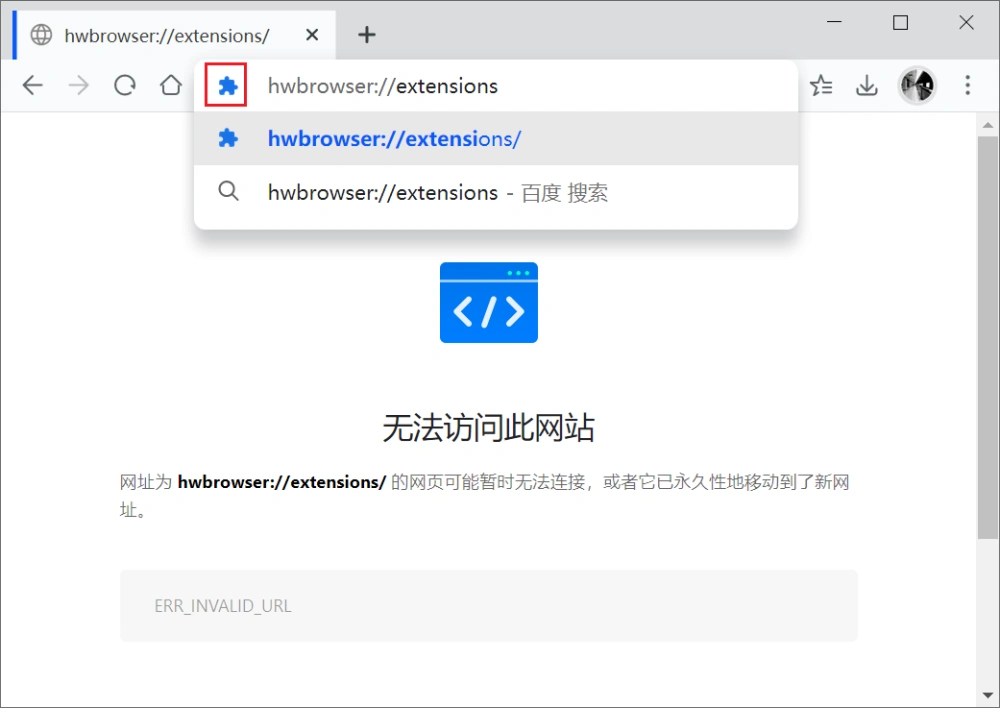Minimize the browser window

tap(834, 22)
